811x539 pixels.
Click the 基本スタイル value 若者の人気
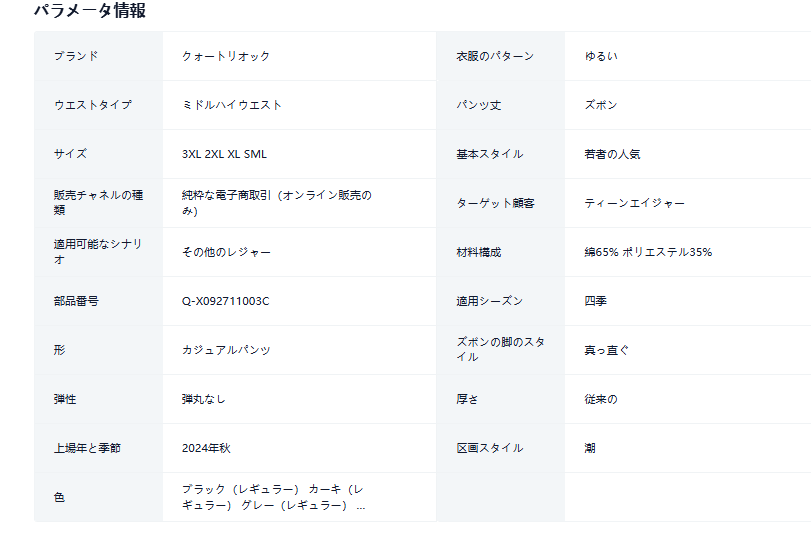(x=612, y=154)
